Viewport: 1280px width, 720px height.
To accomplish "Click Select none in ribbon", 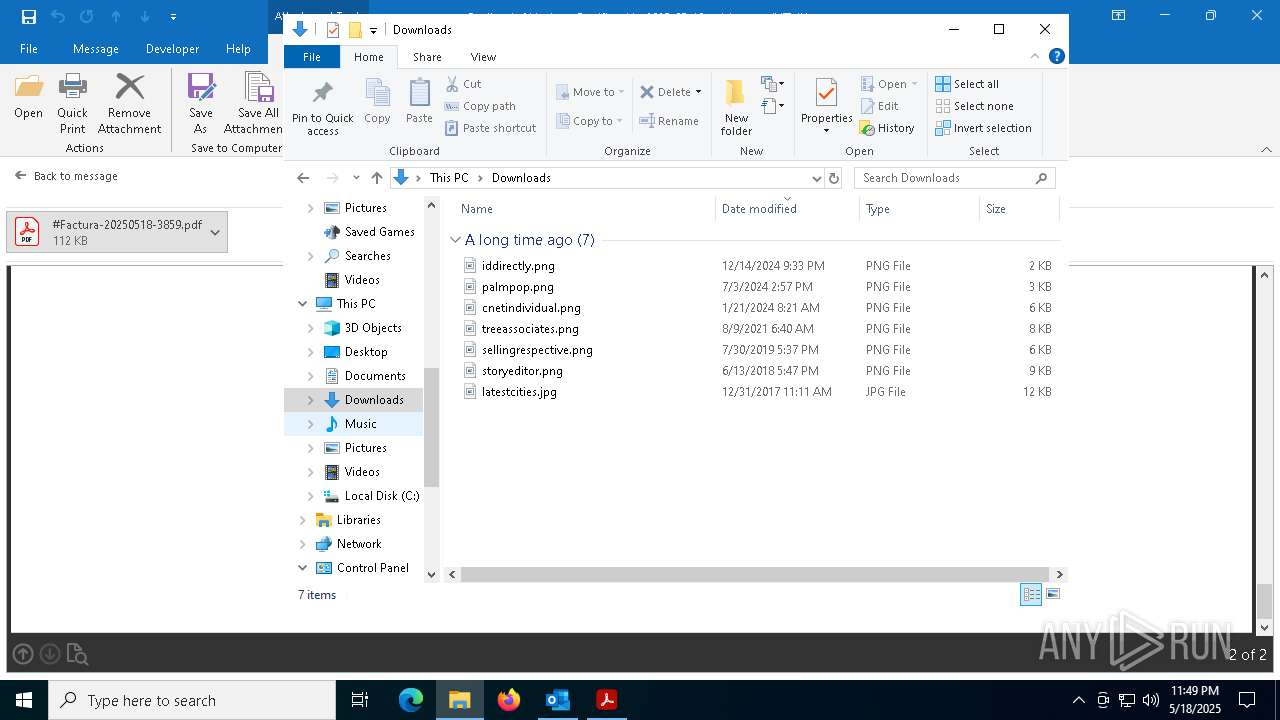I will pos(974,106).
